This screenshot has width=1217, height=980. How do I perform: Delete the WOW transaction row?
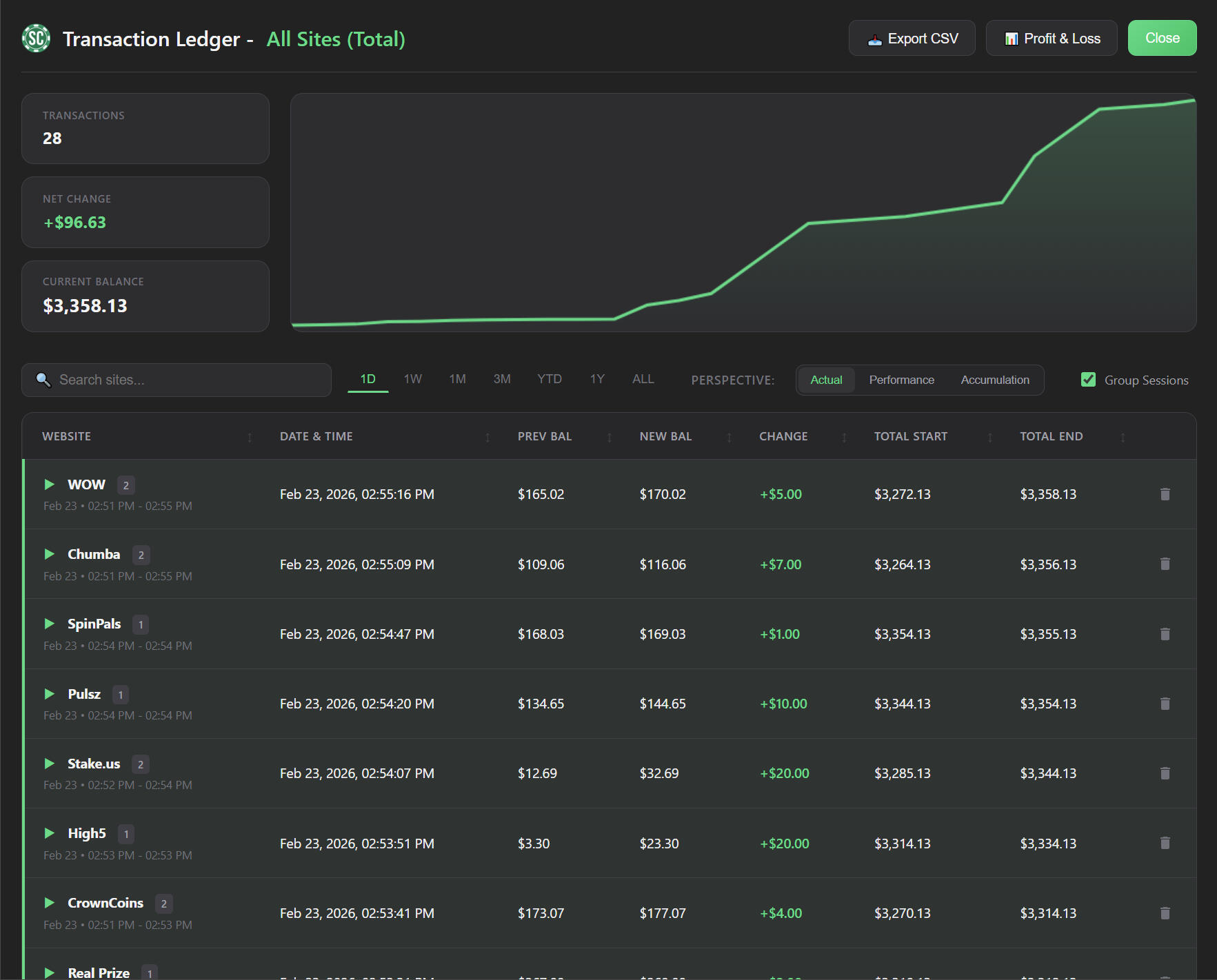(1165, 494)
